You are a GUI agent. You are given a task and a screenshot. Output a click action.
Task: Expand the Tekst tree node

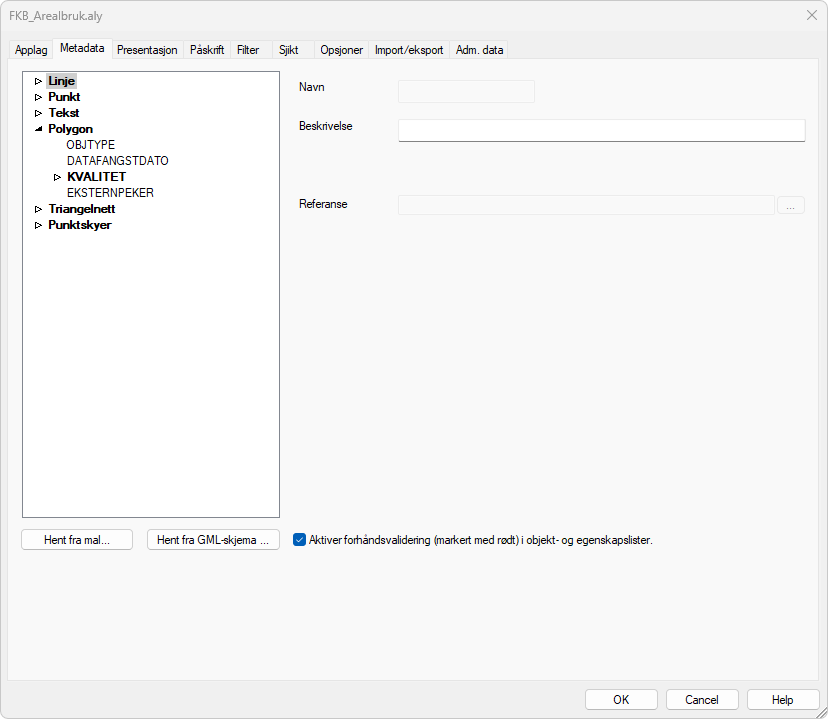(x=39, y=112)
